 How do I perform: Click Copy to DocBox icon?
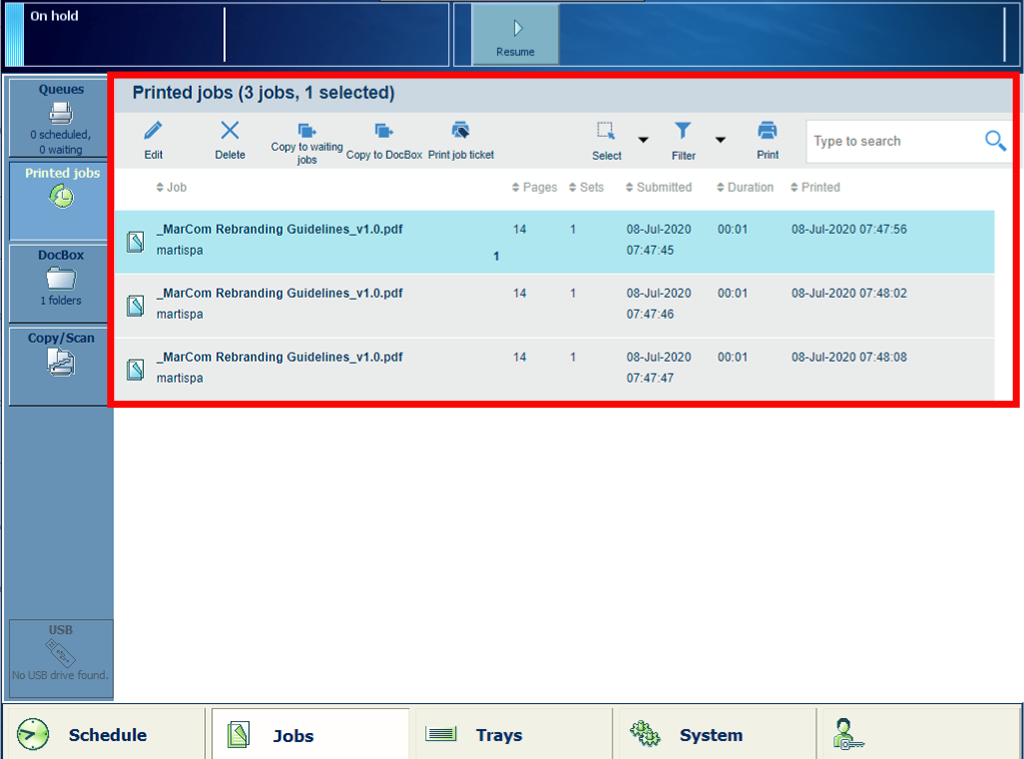[x=384, y=131]
